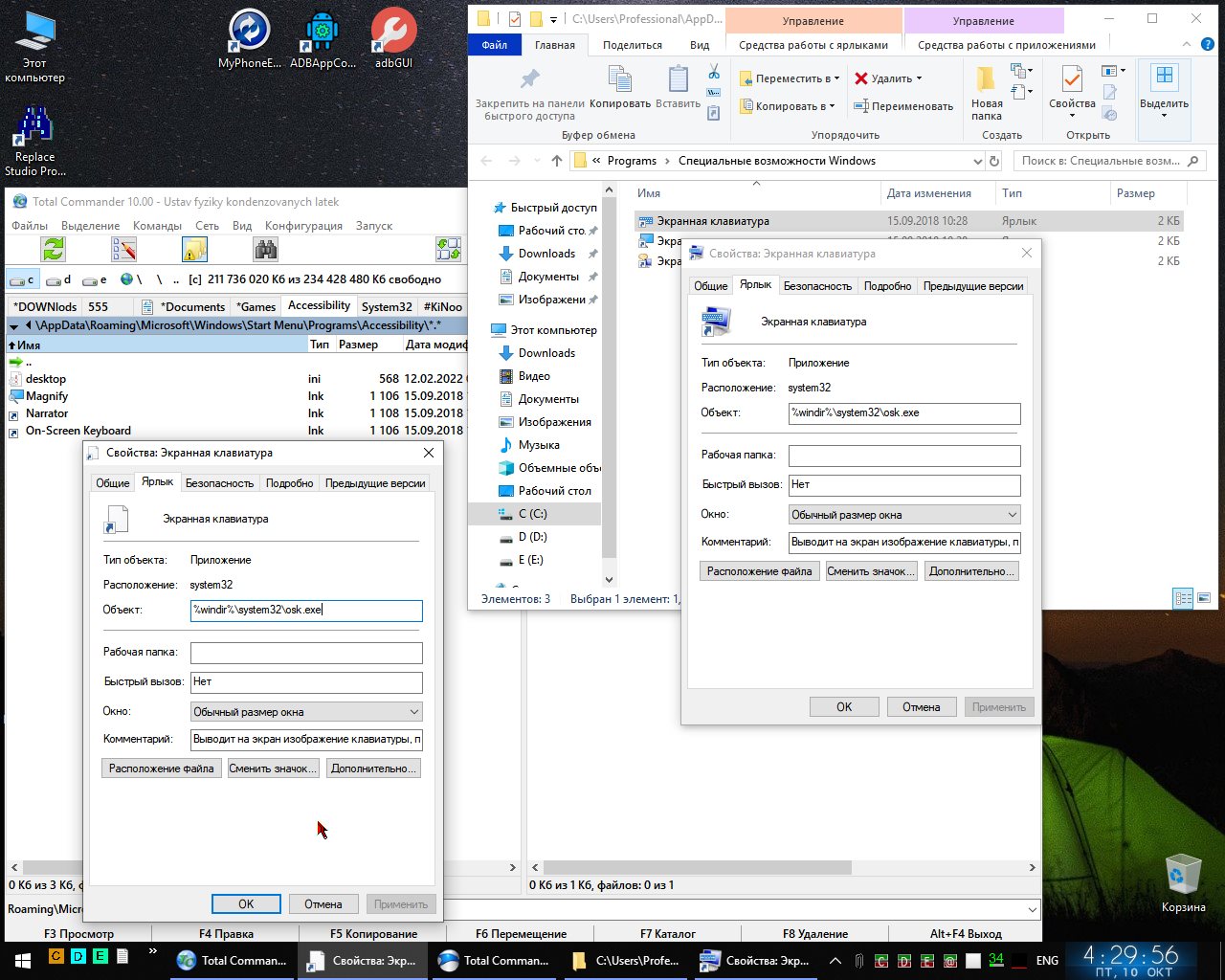Expand the Explorer address bar history chevron
Image resolution: width=1225 pixels, height=980 pixels.
pos(977,161)
